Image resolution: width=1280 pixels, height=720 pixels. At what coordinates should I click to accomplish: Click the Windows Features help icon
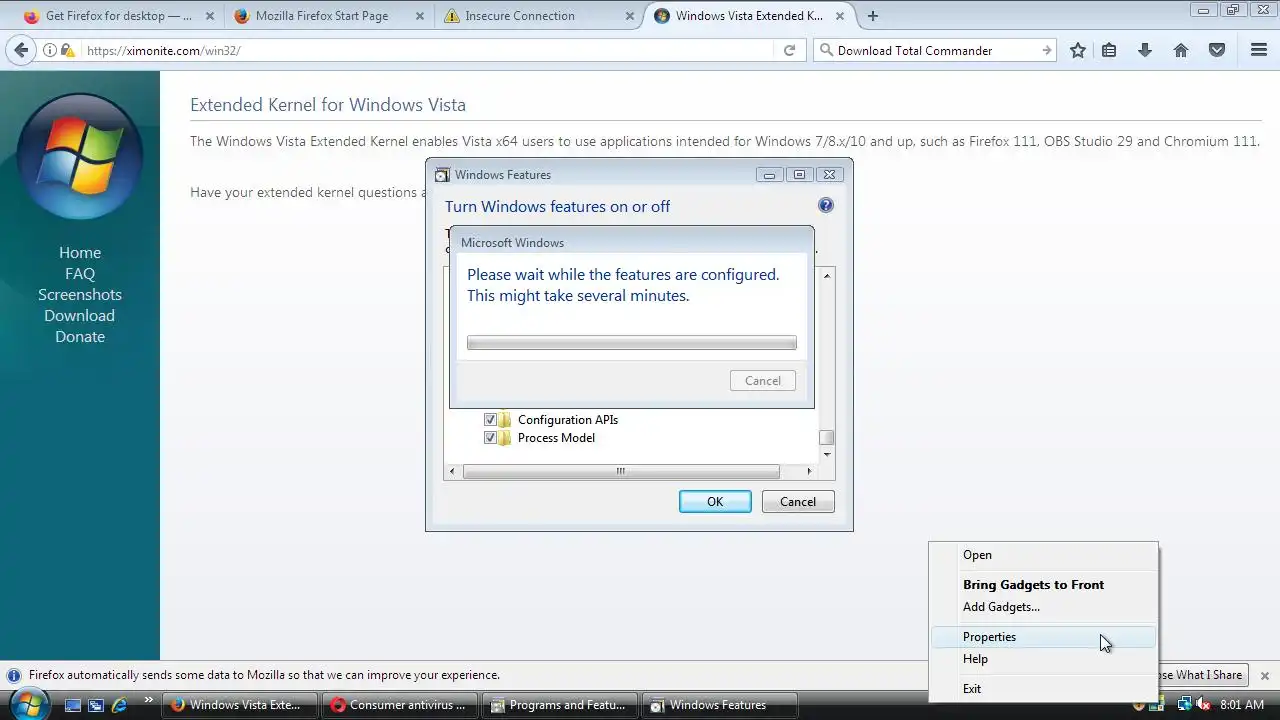point(826,205)
